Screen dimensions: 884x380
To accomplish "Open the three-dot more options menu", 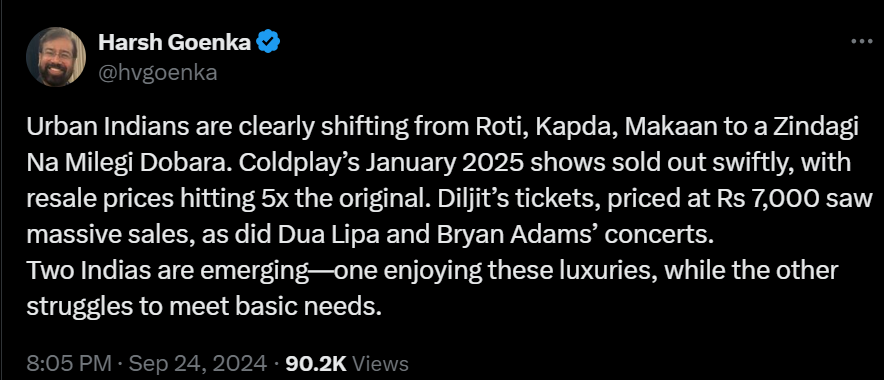I will [861, 41].
